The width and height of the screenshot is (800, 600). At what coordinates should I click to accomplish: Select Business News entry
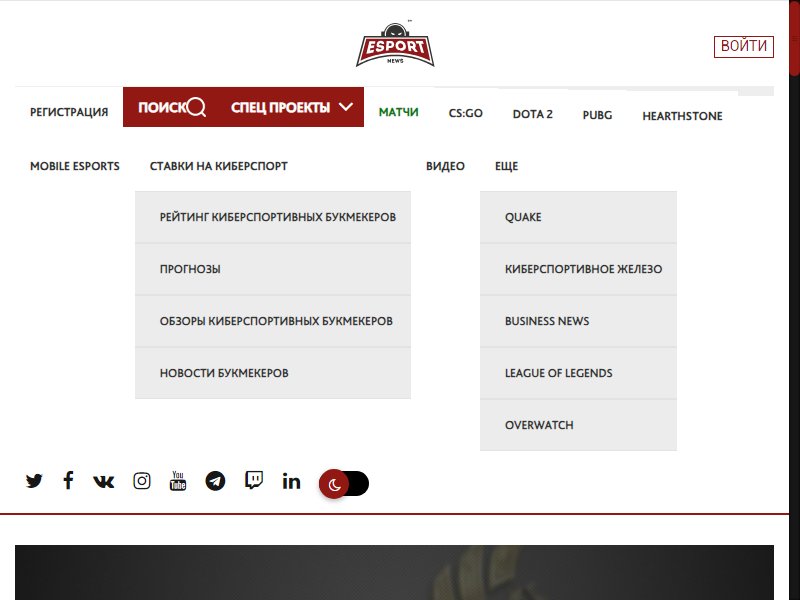tap(579, 321)
